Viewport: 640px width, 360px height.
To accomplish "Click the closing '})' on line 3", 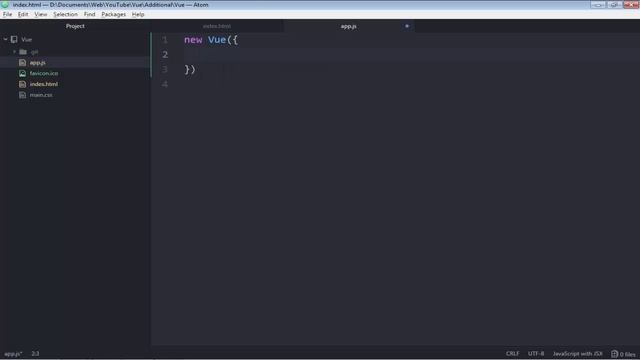I will pyautogui.click(x=190, y=69).
